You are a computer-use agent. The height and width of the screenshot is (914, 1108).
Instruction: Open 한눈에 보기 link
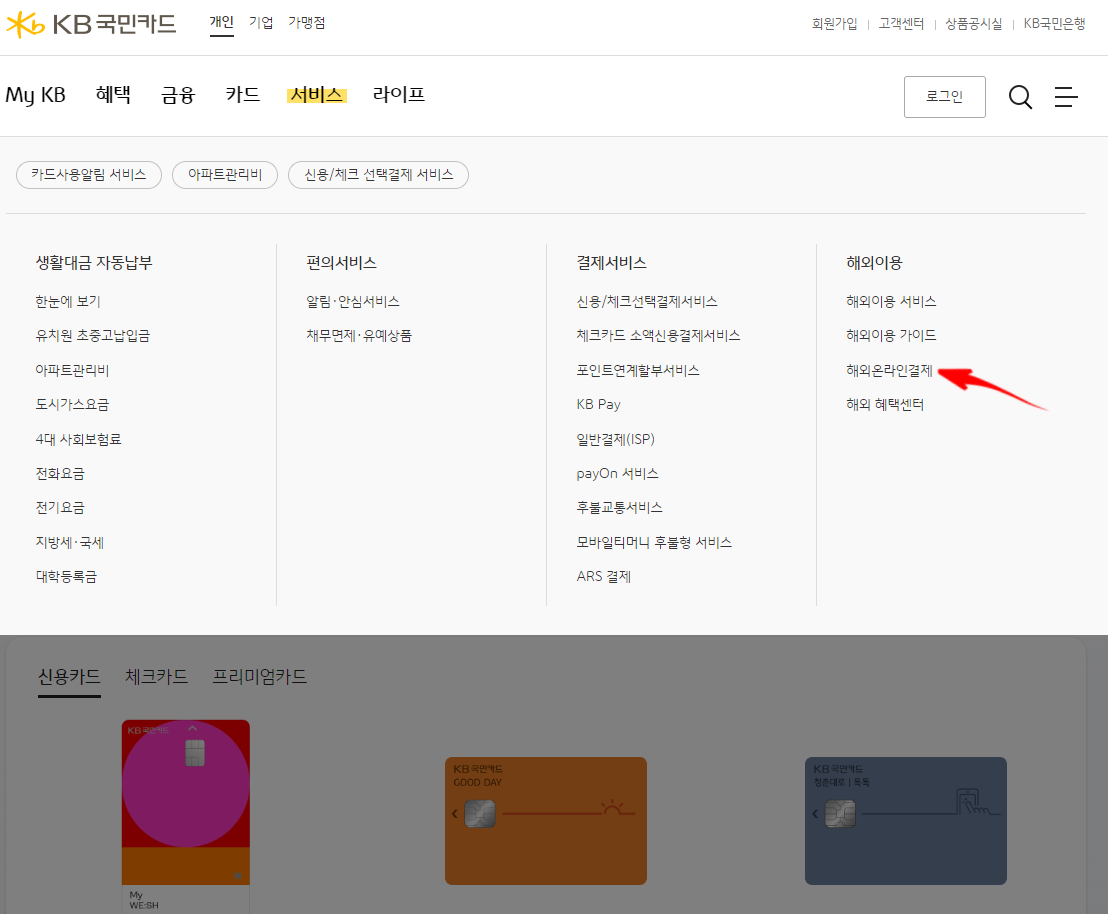click(68, 302)
